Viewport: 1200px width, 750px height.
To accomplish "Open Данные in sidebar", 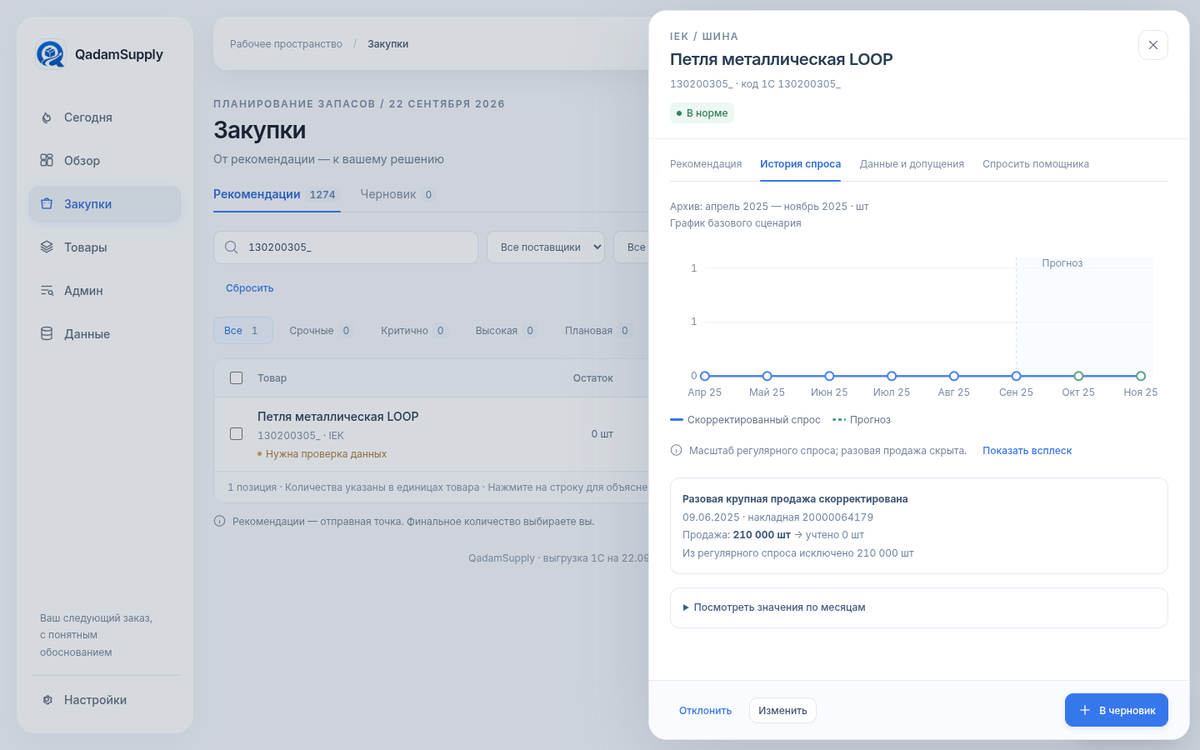I will (x=105, y=334).
